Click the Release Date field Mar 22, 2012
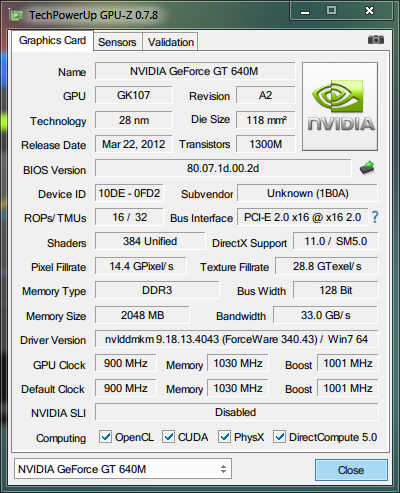400x493 pixels. coord(134,144)
